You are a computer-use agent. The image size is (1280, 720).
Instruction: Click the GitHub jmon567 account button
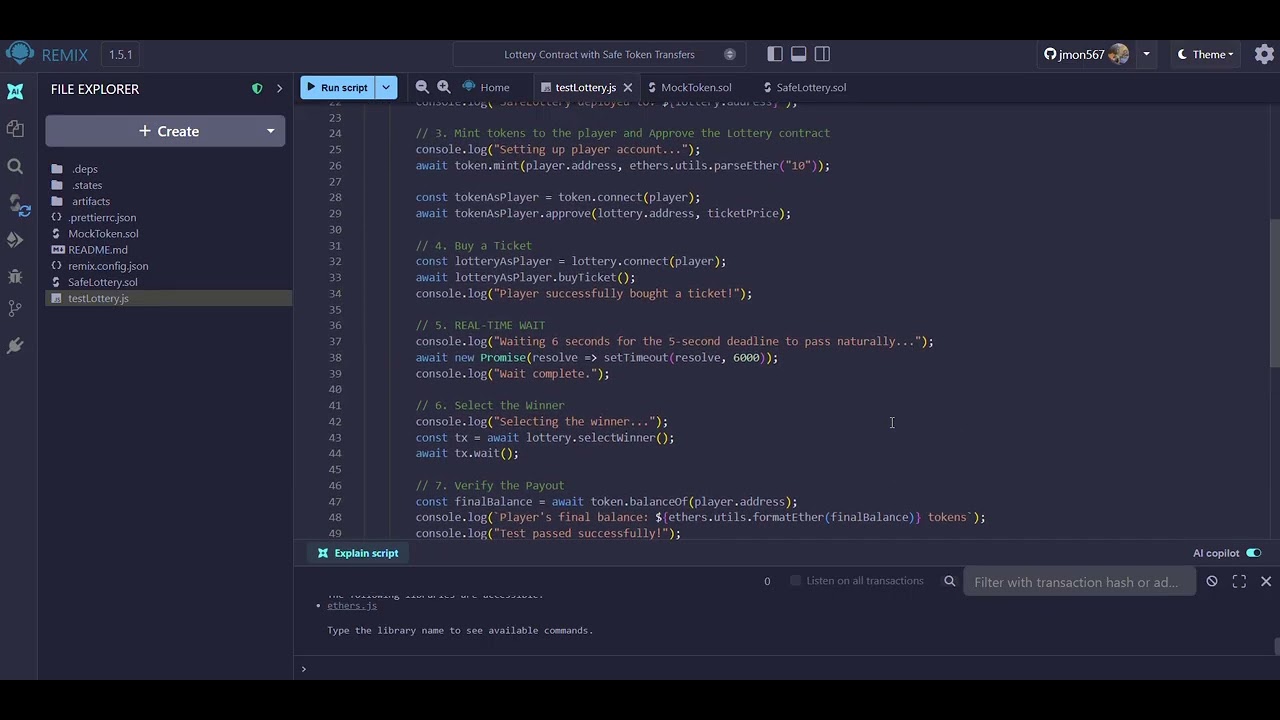point(1086,54)
